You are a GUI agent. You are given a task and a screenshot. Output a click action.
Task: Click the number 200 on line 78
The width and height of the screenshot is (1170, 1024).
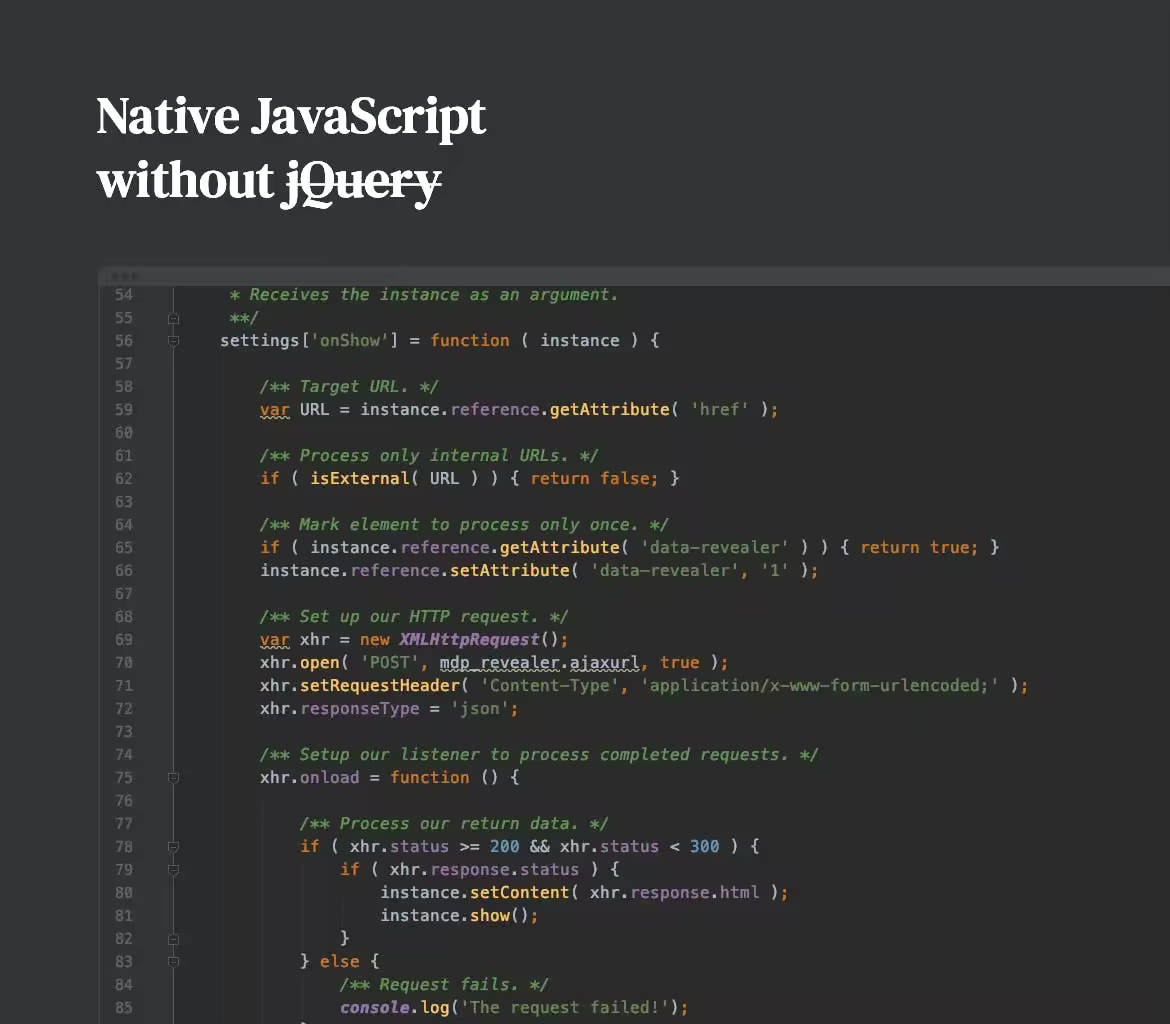[x=504, y=846]
